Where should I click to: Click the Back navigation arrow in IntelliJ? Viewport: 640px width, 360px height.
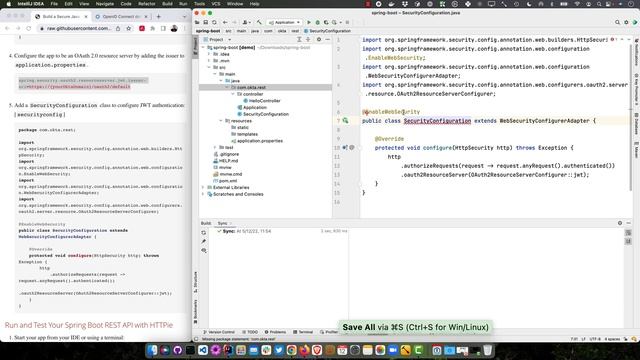(x=225, y=22)
